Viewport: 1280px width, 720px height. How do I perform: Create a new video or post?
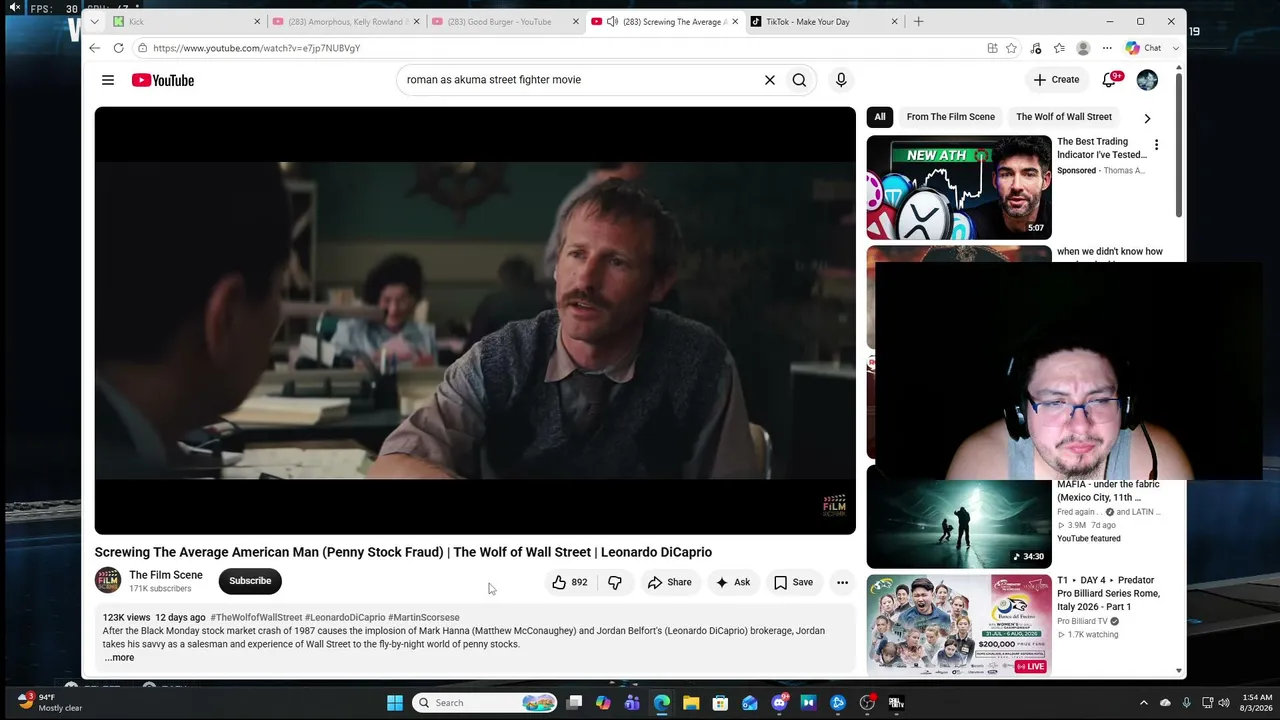click(1056, 80)
